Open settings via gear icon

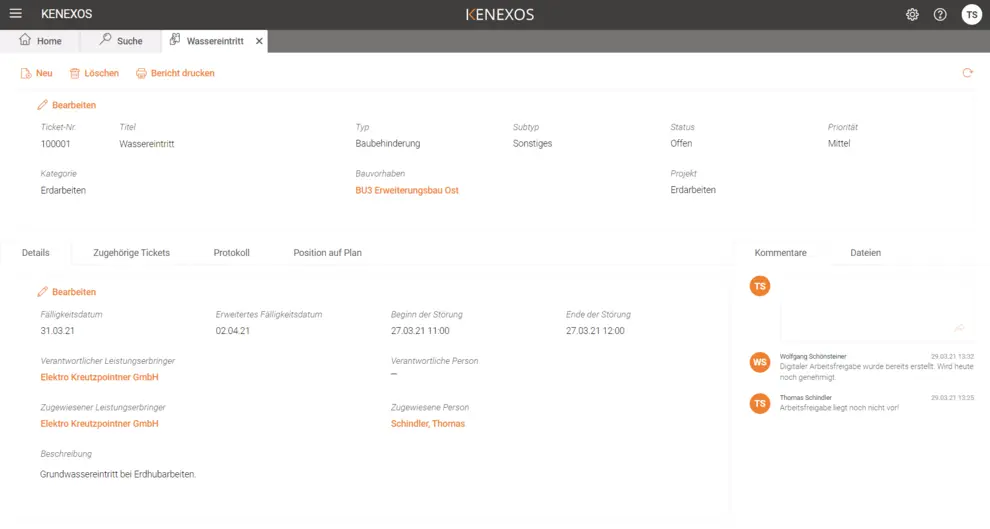pyautogui.click(x=912, y=15)
